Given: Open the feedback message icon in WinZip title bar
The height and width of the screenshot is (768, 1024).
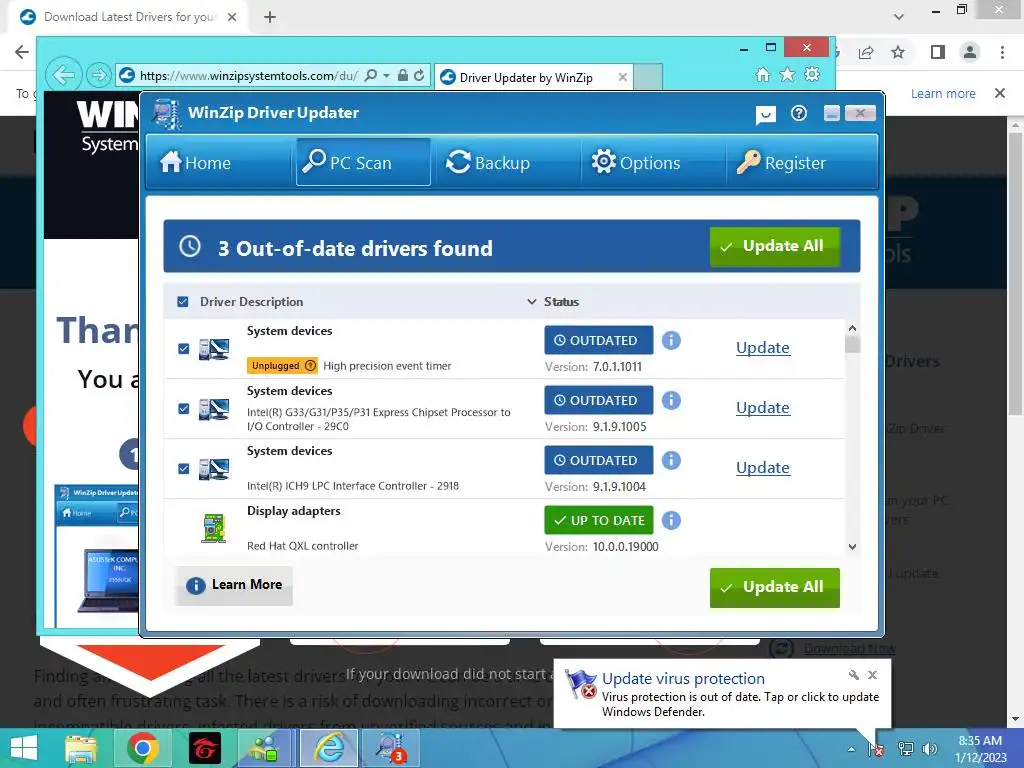Looking at the screenshot, I should click(765, 115).
